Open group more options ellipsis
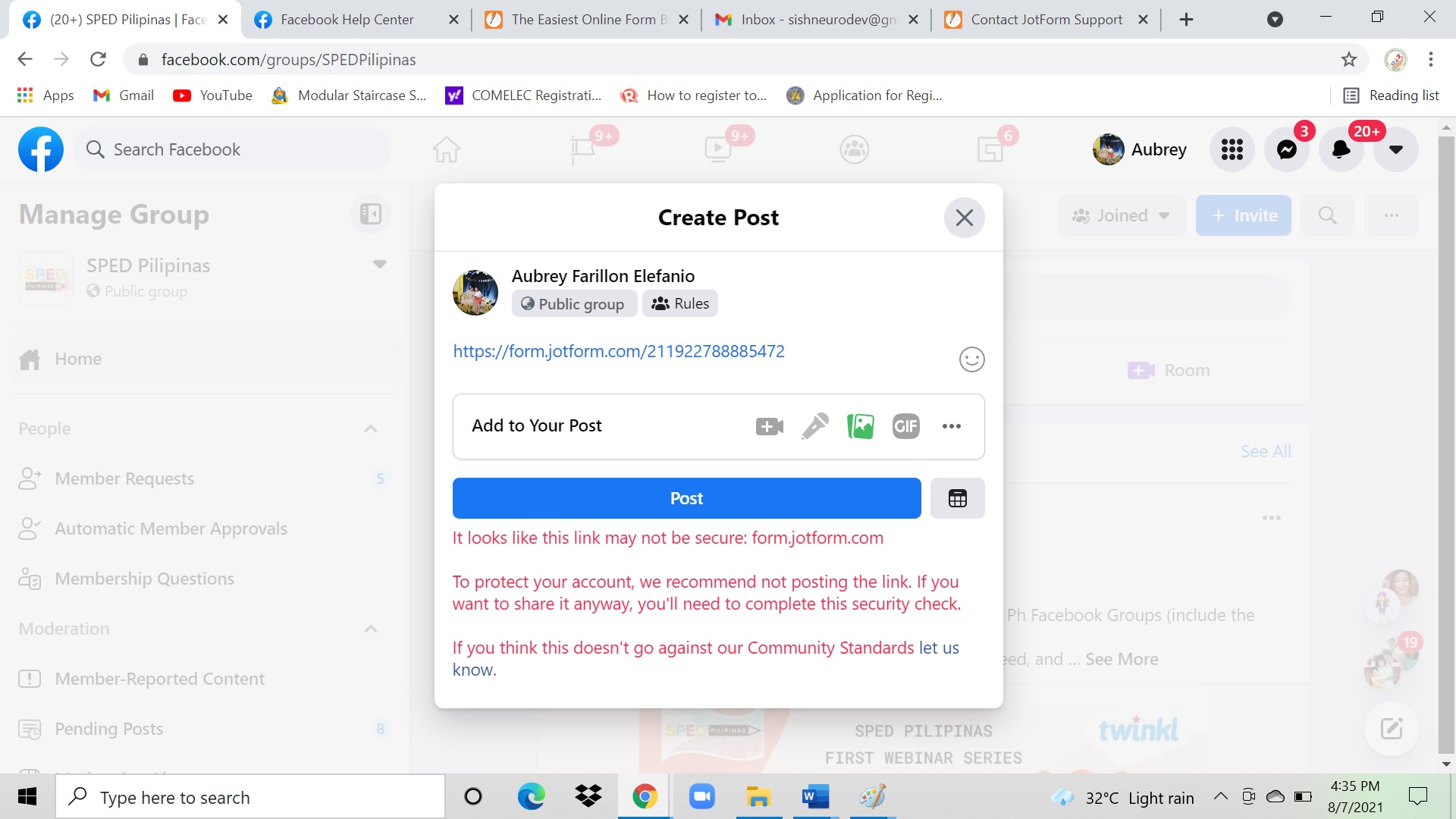 pyautogui.click(x=1391, y=215)
